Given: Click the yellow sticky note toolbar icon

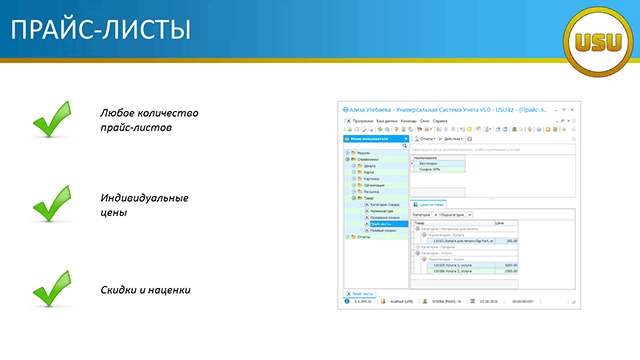Looking at the screenshot, I should tap(469, 129).
